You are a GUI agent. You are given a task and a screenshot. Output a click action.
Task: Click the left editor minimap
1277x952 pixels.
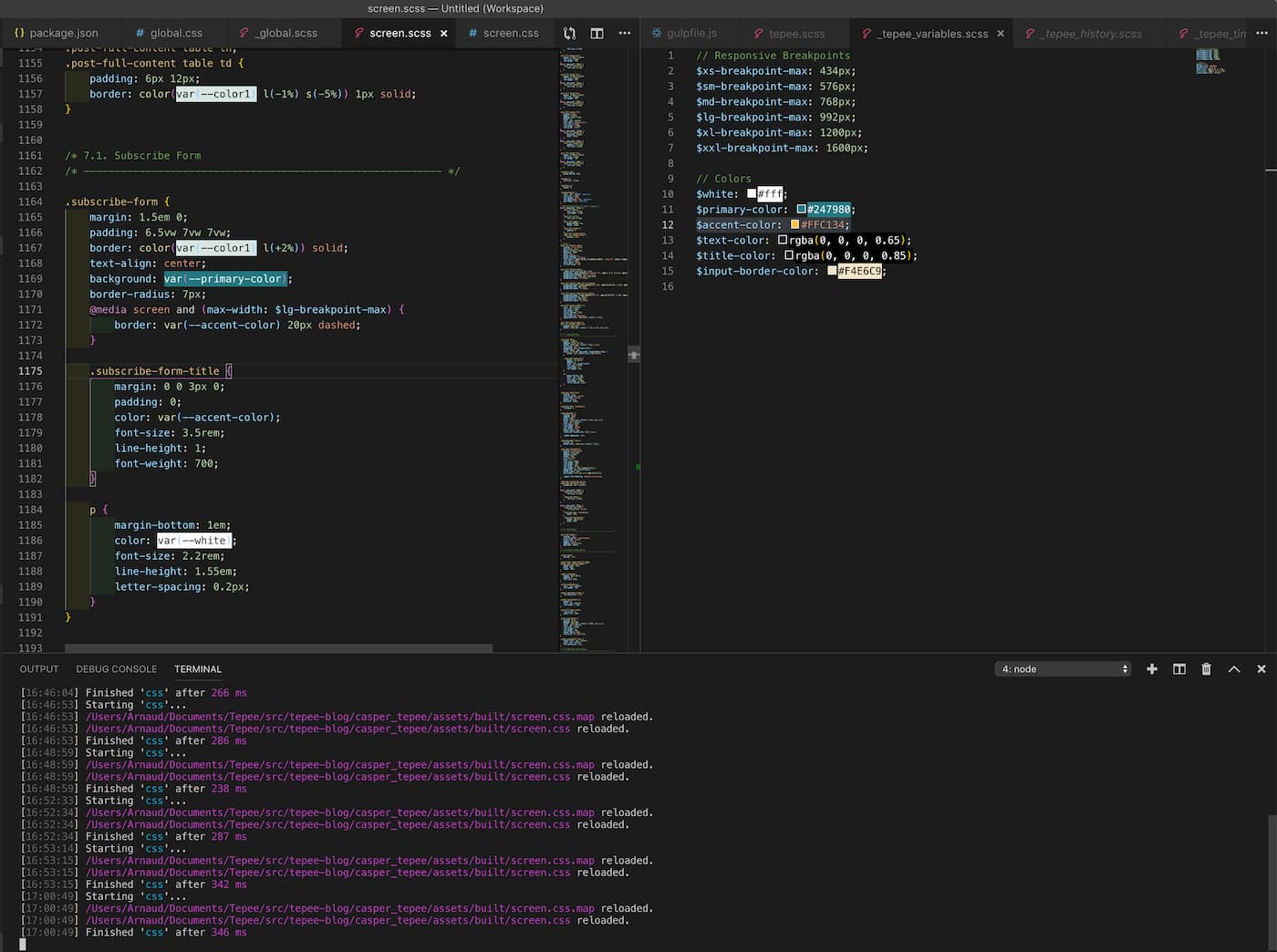(x=593, y=350)
